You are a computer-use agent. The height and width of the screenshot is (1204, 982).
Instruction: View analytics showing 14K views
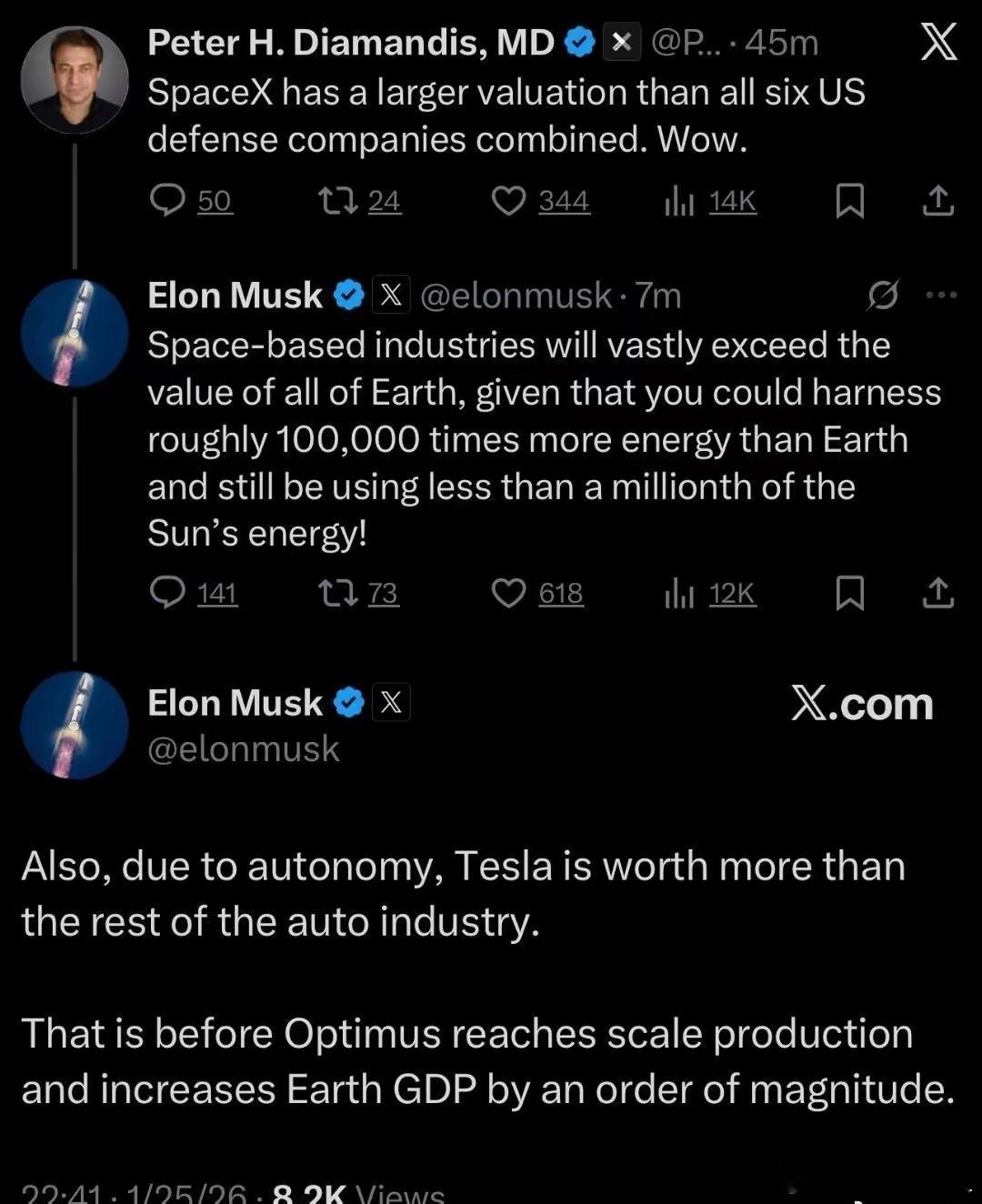[x=679, y=202]
